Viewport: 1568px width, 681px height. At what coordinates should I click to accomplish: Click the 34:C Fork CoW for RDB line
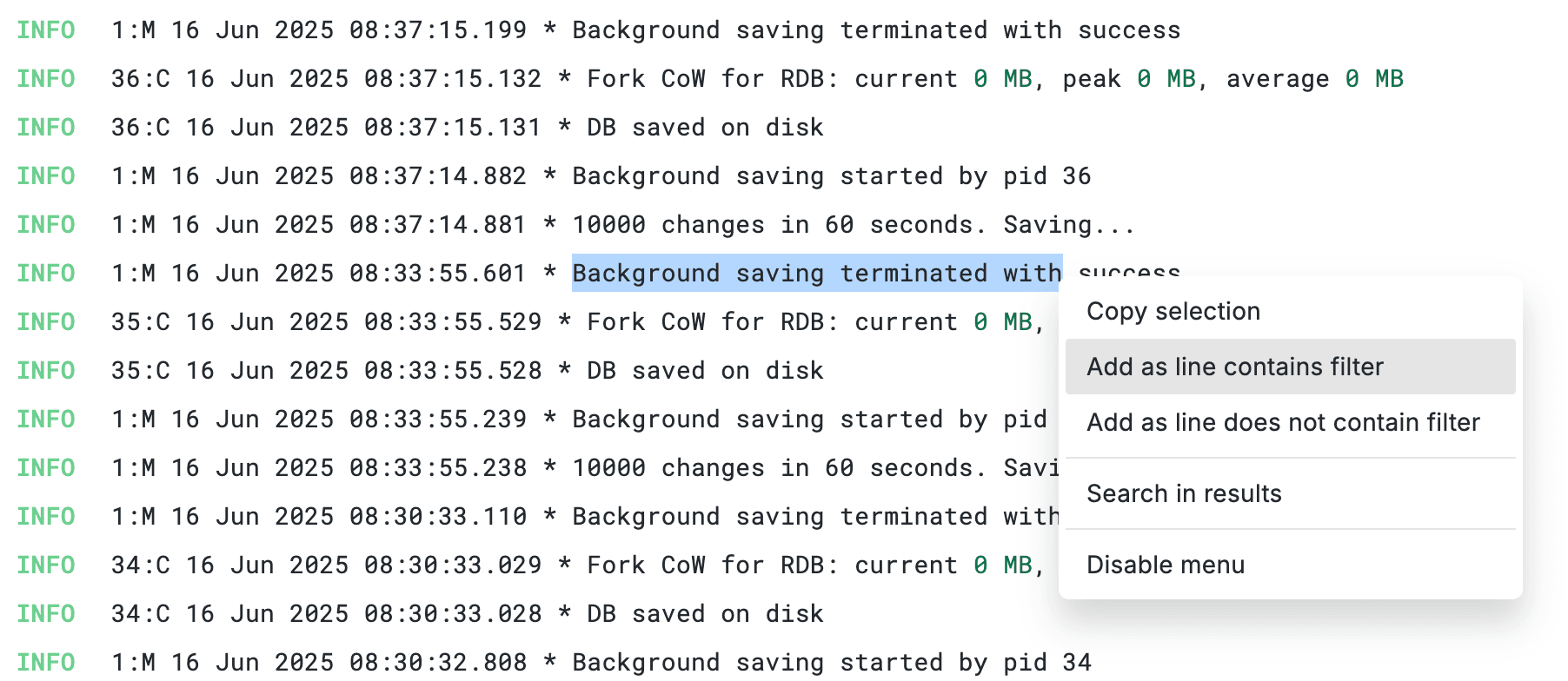[711, 565]
